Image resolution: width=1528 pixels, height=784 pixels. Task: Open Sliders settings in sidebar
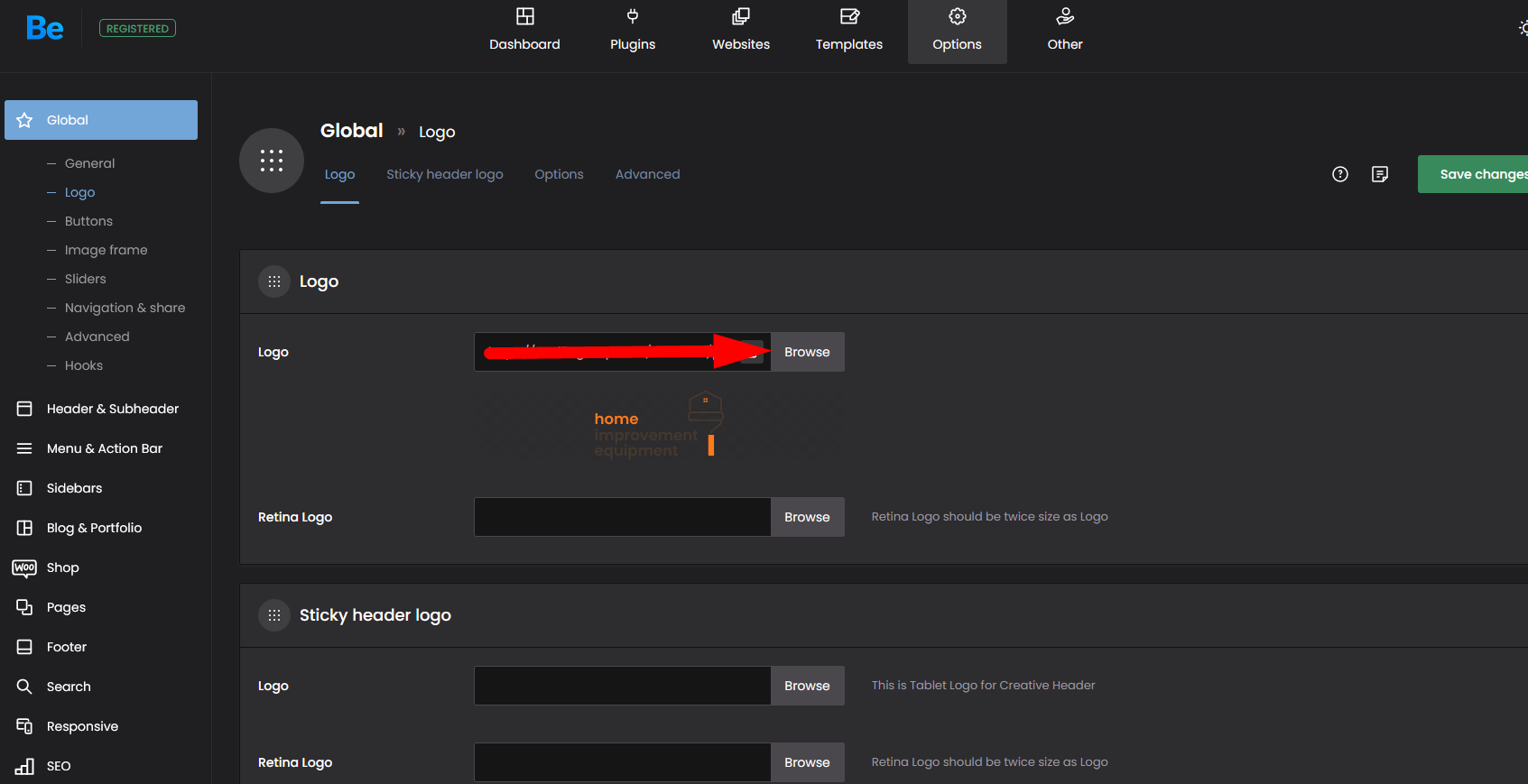85,279
